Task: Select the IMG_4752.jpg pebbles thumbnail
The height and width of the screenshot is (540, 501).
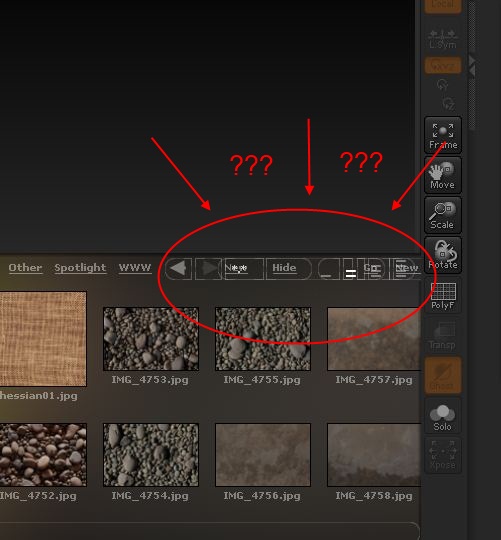Action: point(43,455)
